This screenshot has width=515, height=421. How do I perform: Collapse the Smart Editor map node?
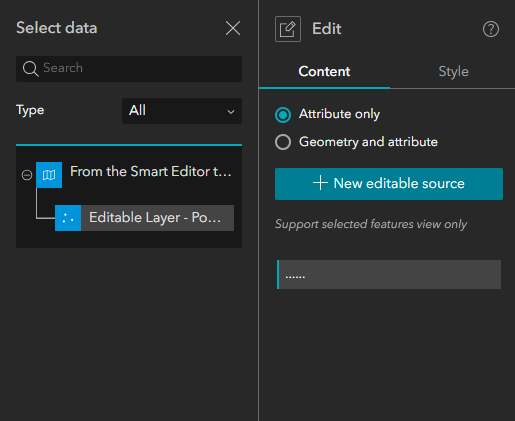[x=27, y=175]
